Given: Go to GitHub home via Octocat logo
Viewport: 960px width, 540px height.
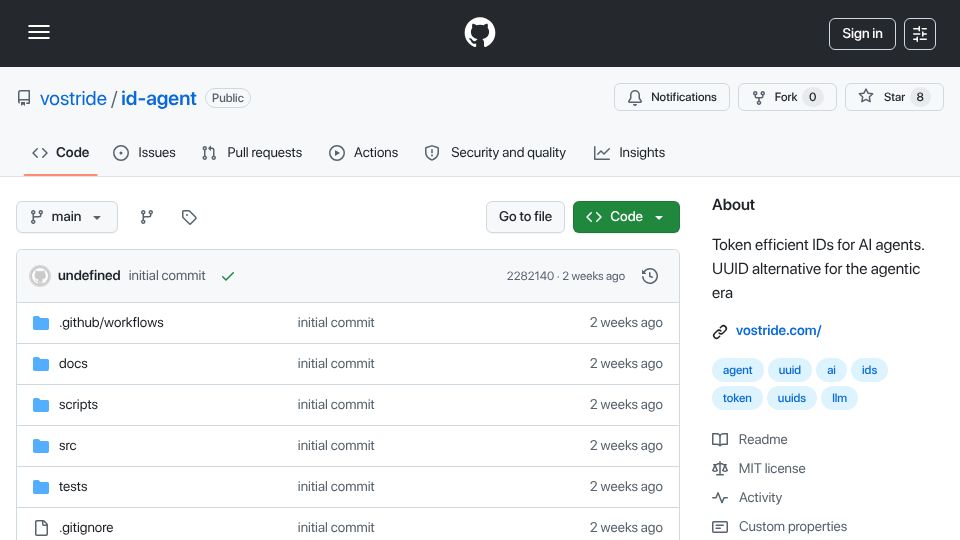Looking at the screenshot, I should point(480,32).
